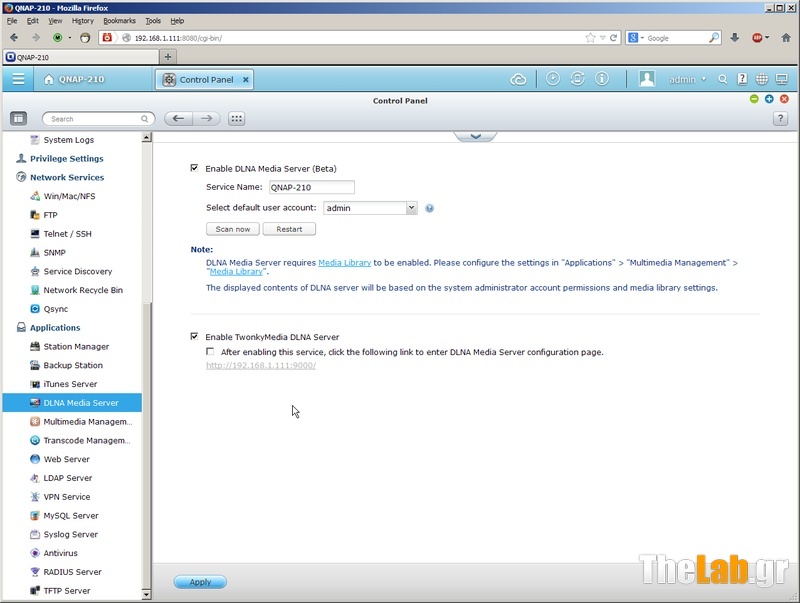Open language globe icon
The width and height of the screenshot is (800, 603).
(x=762, y=79)
